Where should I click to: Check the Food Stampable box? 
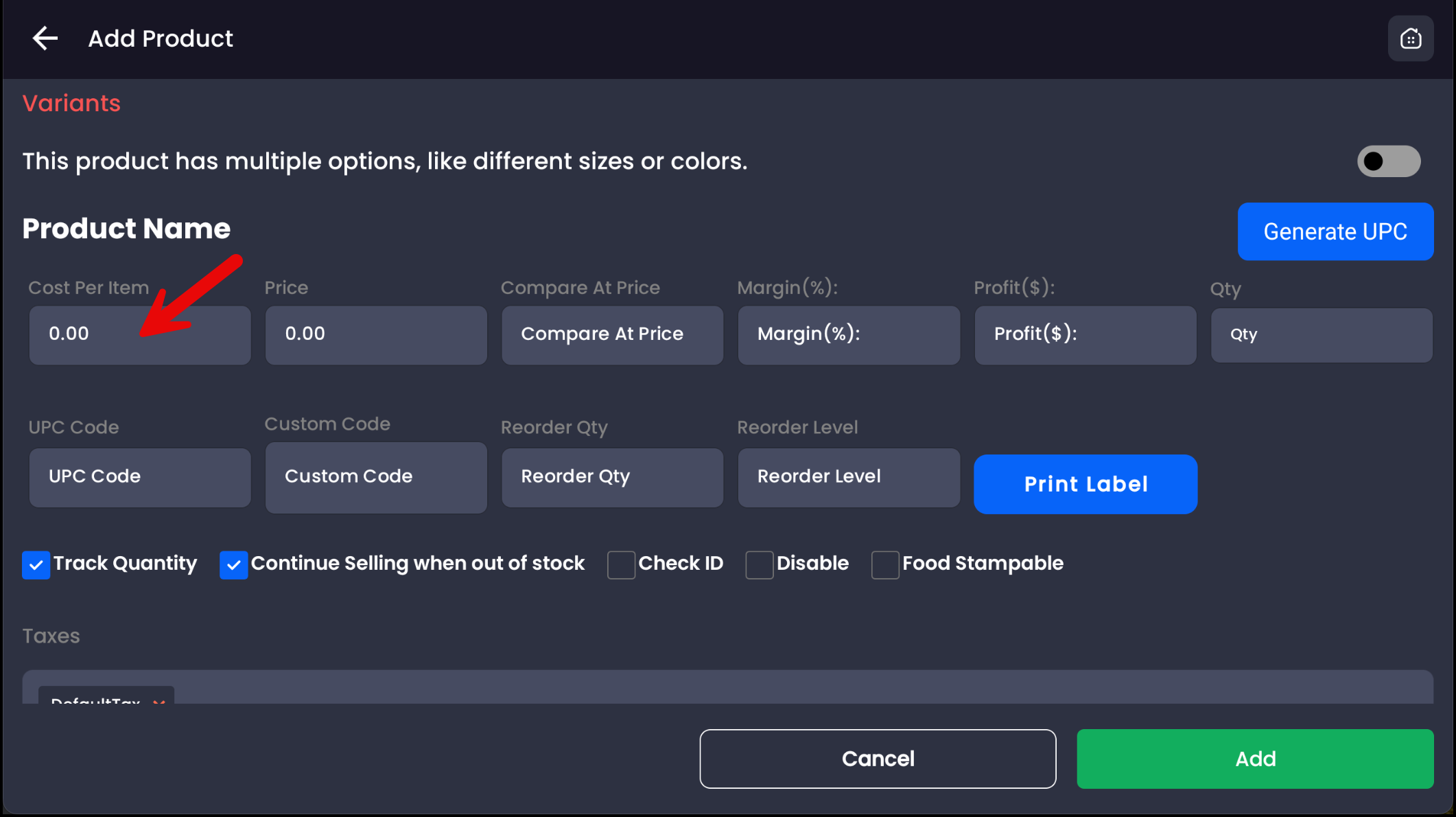click(x=884, y=565)
